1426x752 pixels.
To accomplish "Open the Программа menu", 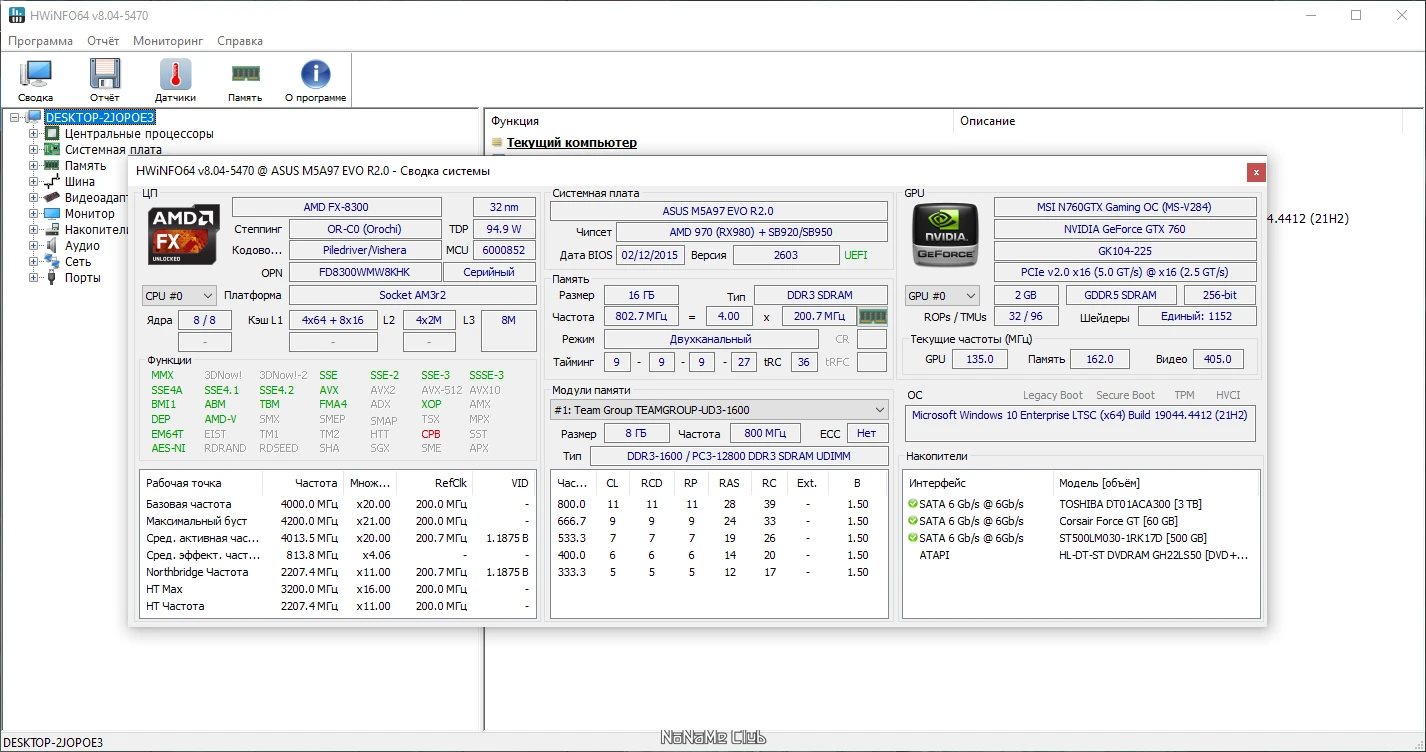I will (41, 41).
